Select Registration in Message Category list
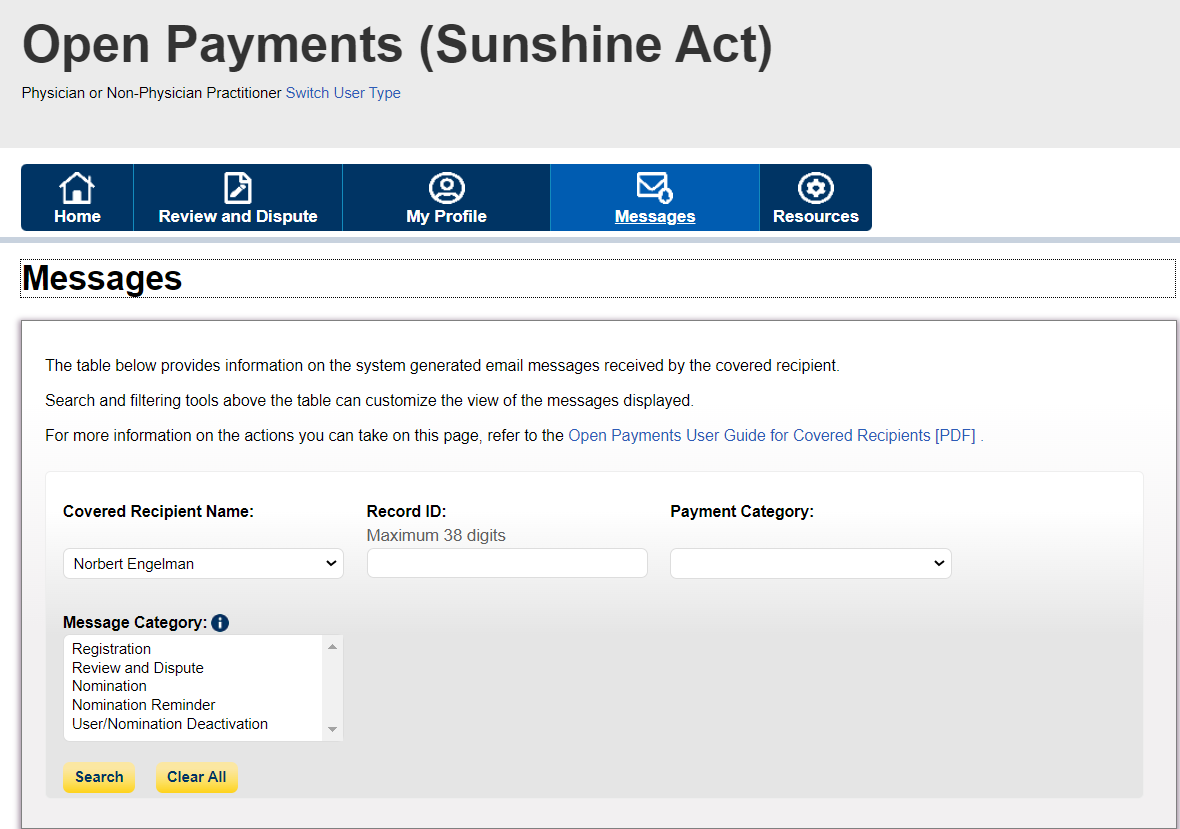This screenshot has width=1180, height=829. pyautogui.click(x=111, y=649)
